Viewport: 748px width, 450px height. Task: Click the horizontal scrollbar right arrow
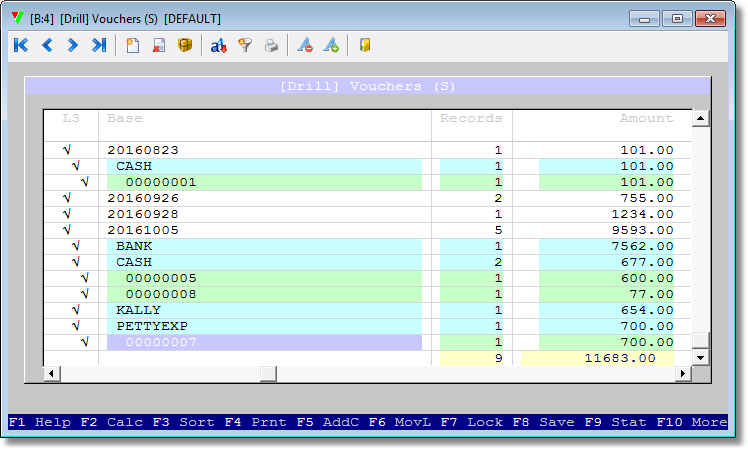point(683,374)
